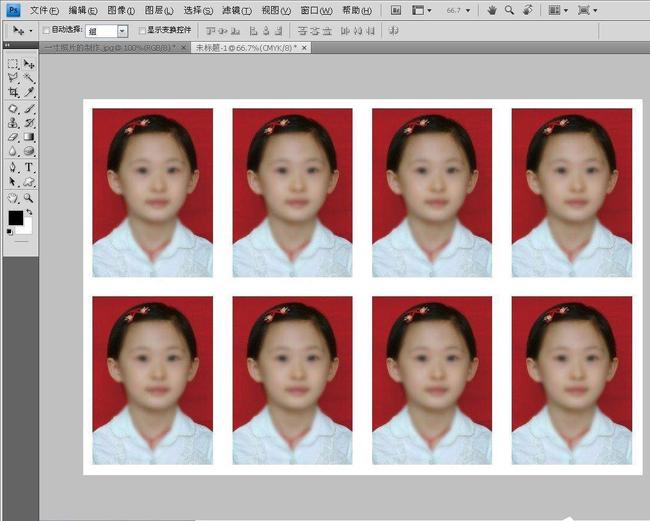Select the Eyedropper tool
The width and height of the screenshot is (650, 521).
click(29, 92)
